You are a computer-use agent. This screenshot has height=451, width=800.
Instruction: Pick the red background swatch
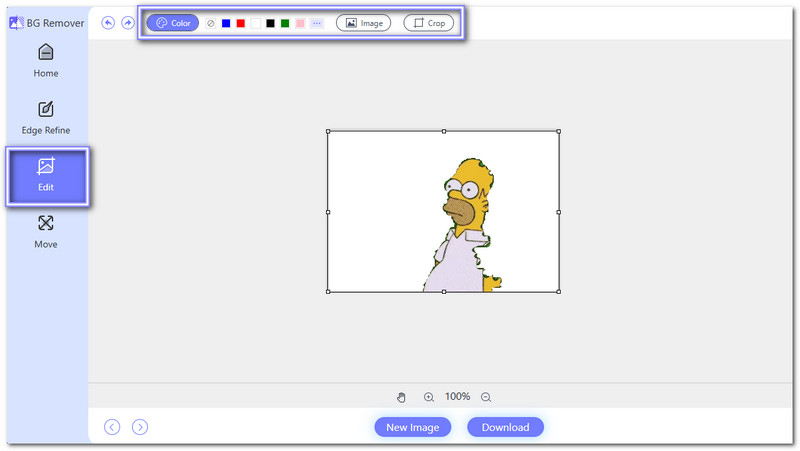click(x=241, y=23)
